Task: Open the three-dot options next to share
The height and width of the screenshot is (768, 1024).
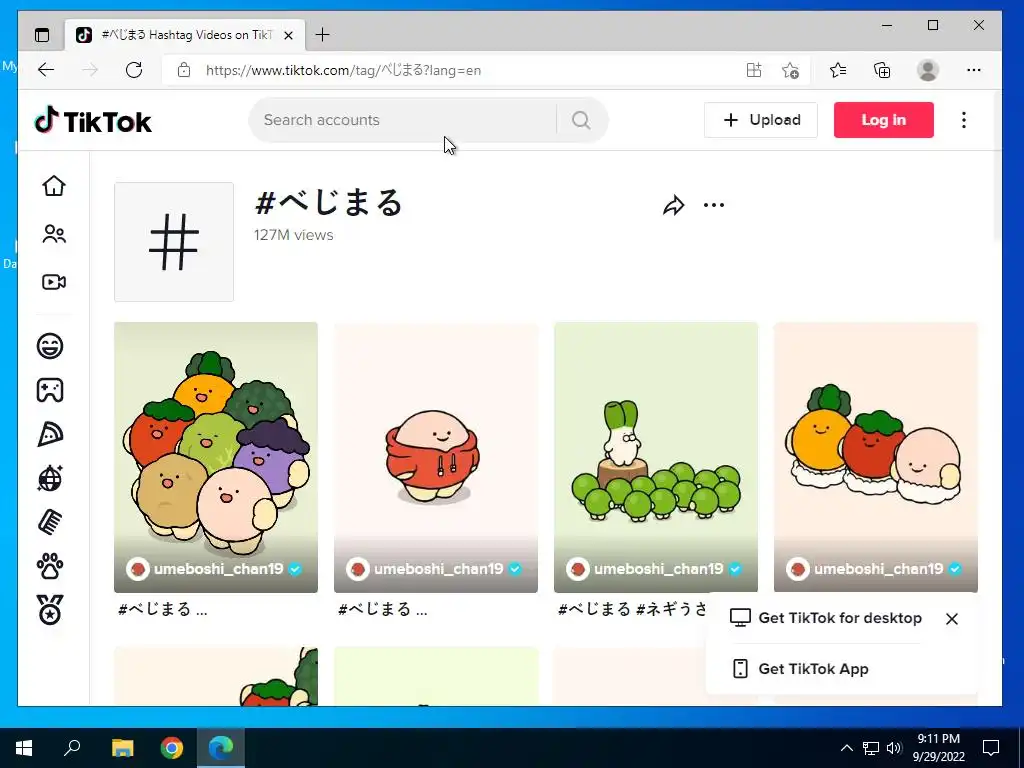Action: tap(714, 205)
